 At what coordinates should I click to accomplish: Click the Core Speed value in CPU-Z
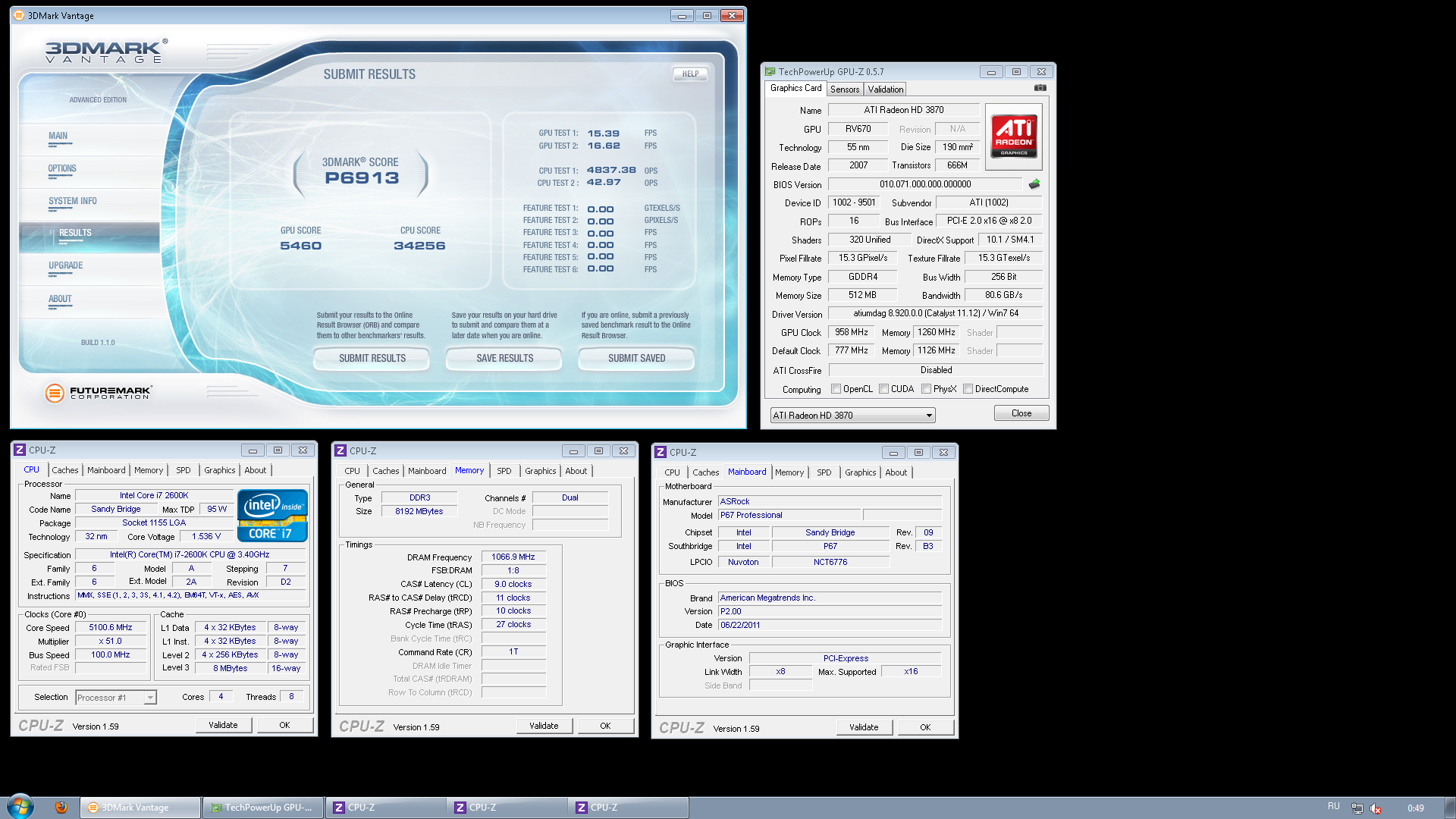point(111,628)
